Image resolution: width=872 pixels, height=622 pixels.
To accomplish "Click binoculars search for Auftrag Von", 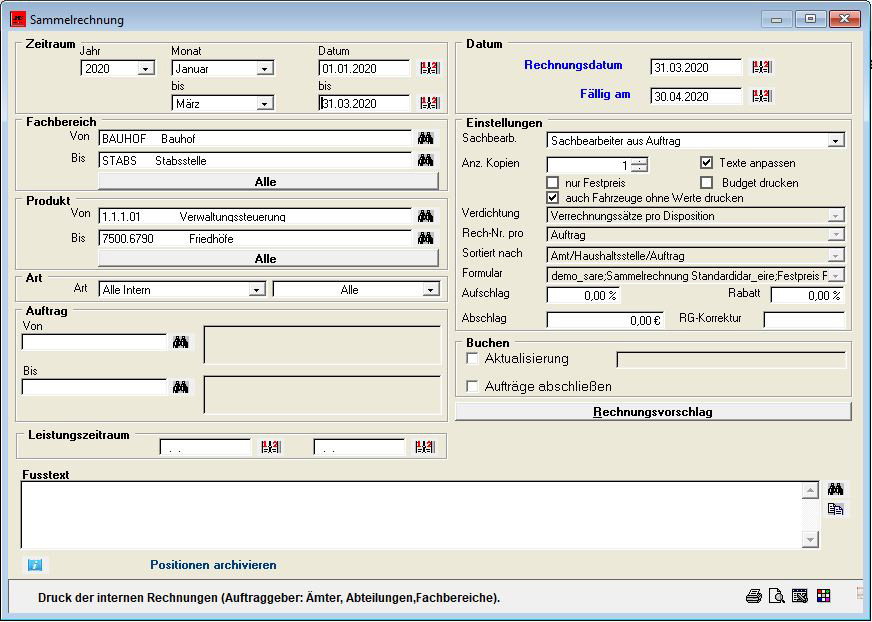I will [x=180, y=342].
